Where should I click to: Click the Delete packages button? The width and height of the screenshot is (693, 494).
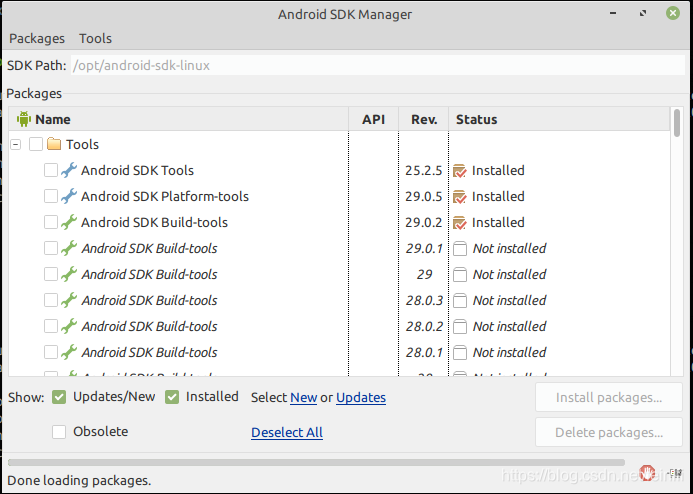coord(609,433)
